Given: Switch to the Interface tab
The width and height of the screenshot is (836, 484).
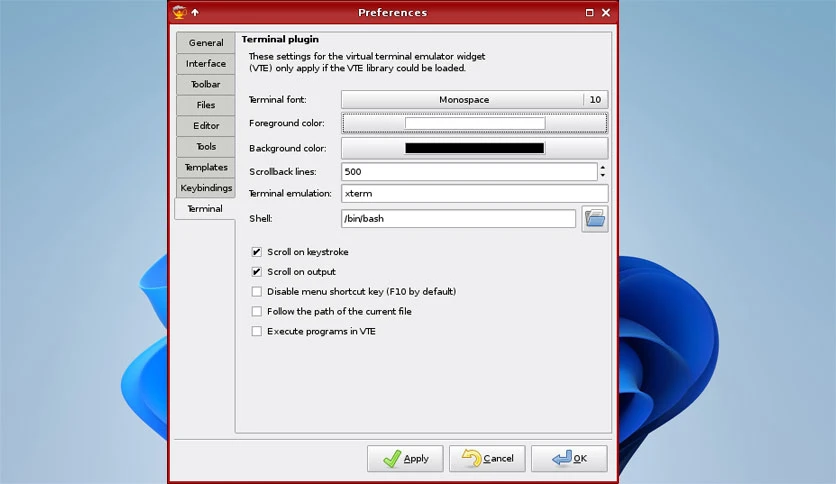Looking at the screenshot, I should point(206,63).
